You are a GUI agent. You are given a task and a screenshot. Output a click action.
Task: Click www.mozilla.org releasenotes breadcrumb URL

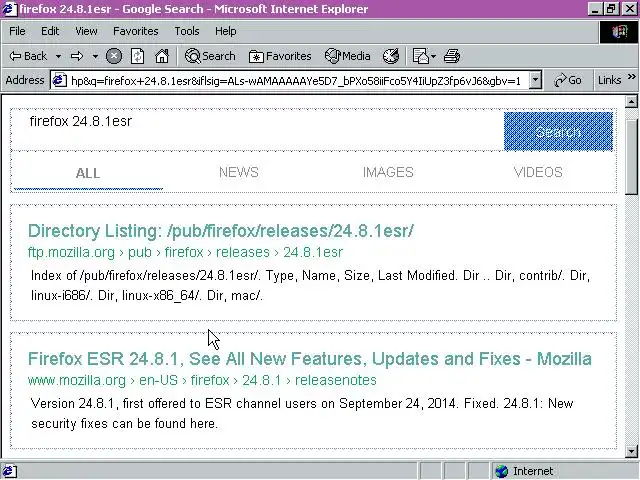click(202, 380)
